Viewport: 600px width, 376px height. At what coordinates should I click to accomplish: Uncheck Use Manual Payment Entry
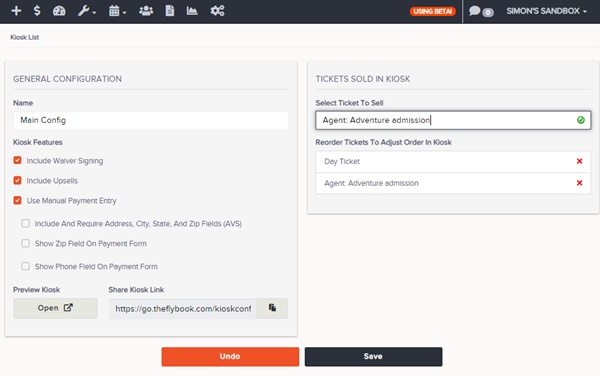tap(17, 200)
